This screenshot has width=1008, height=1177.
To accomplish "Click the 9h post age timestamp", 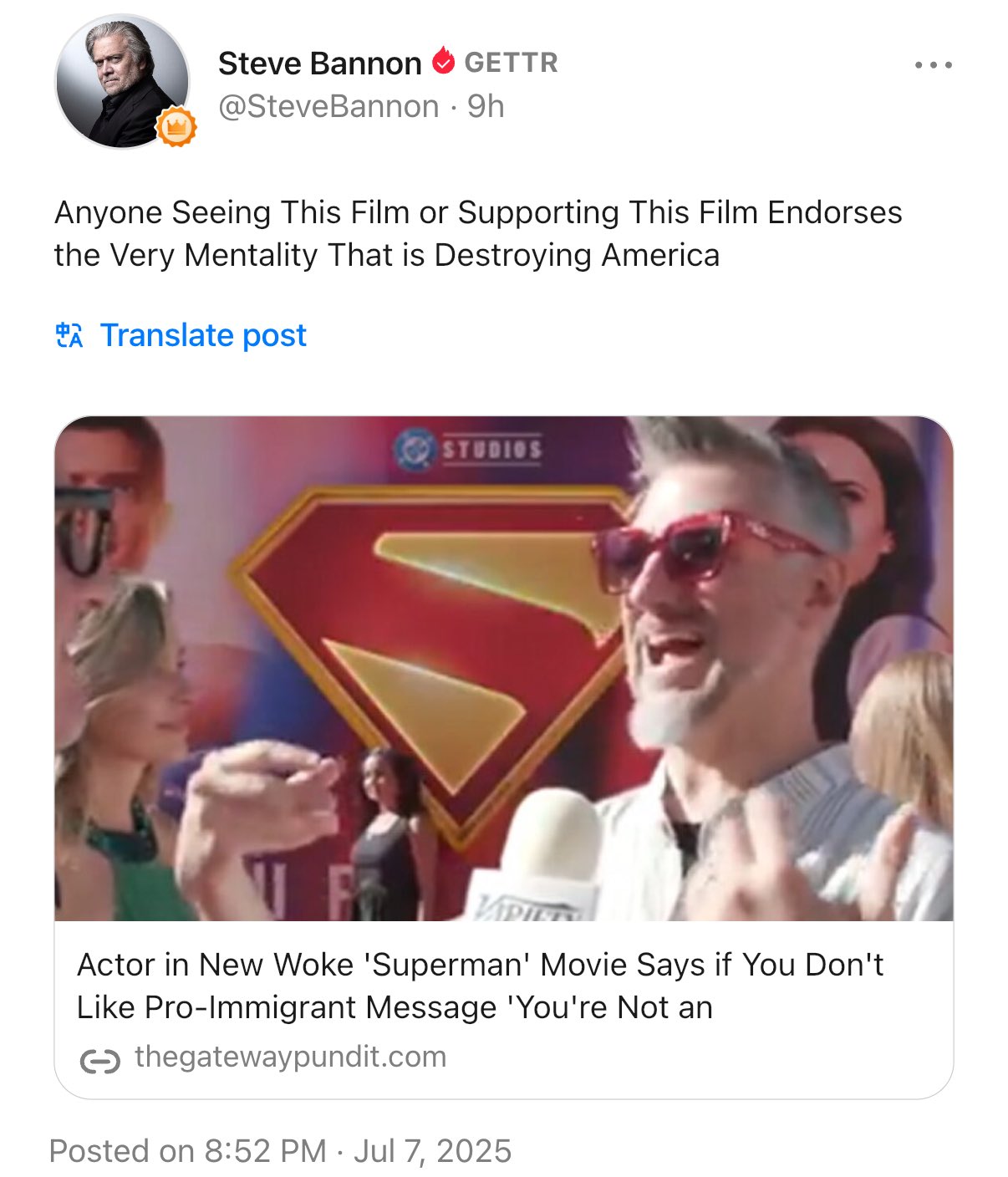I will tap(486, 107).
